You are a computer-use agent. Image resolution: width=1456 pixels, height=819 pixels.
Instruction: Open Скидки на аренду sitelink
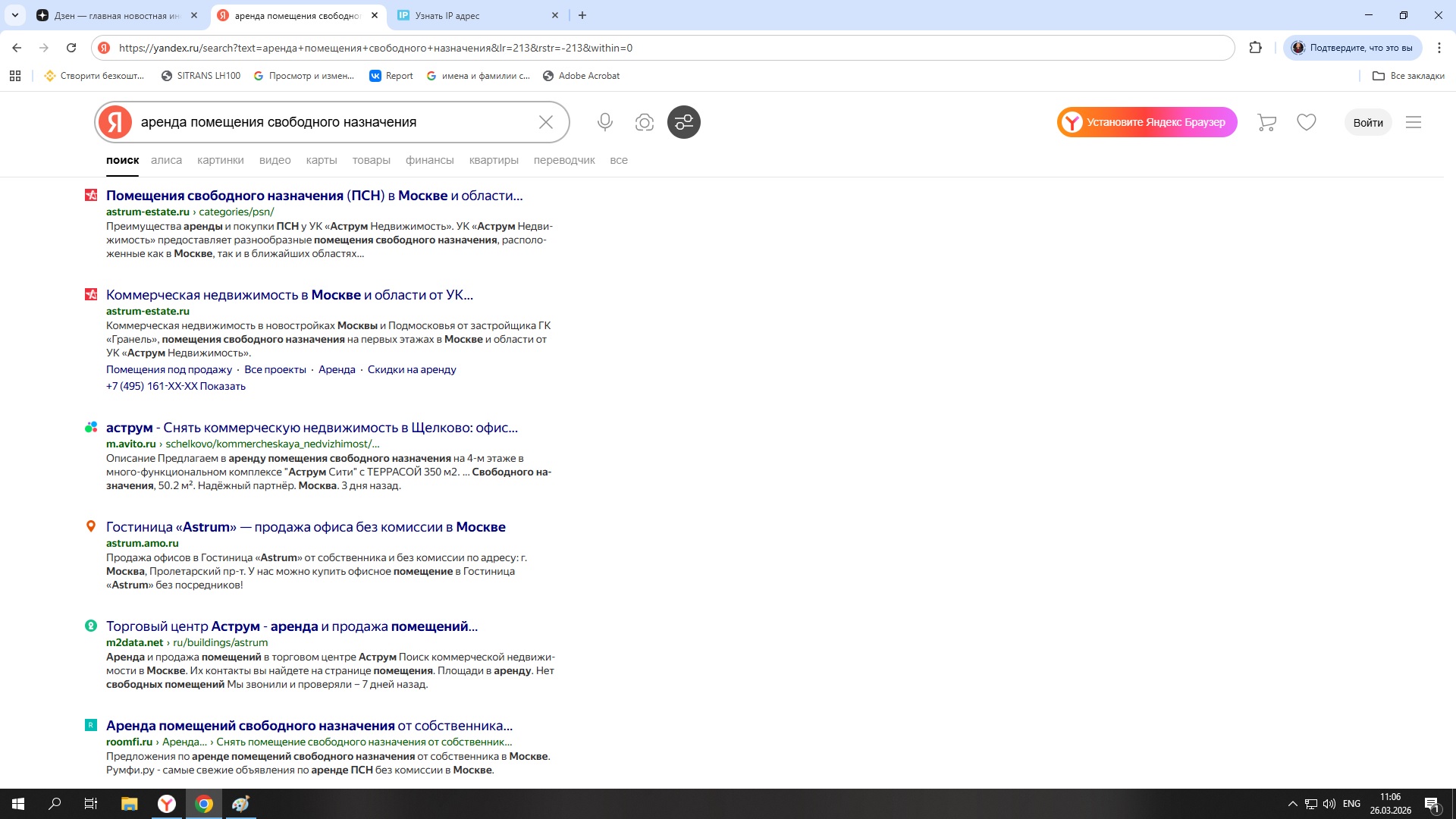pos(411,369)
